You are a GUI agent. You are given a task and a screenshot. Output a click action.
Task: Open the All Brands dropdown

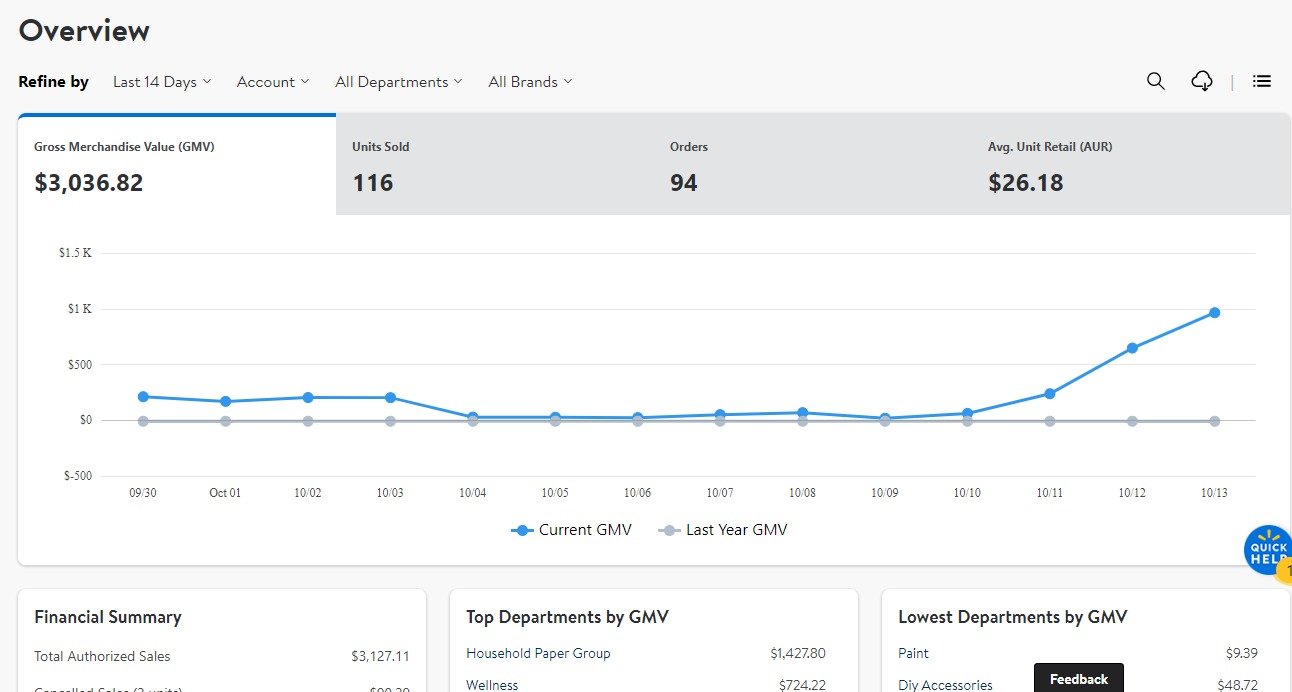[530, 82]
